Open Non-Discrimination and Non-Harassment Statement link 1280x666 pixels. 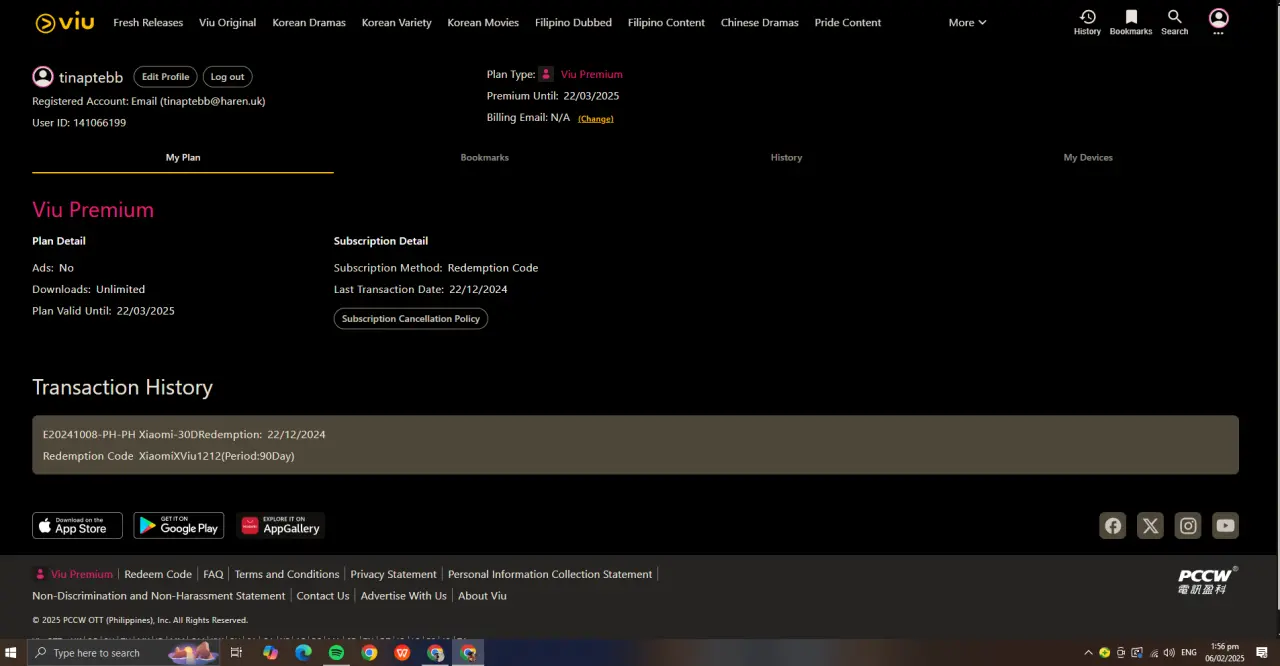[x=159, y=596]
